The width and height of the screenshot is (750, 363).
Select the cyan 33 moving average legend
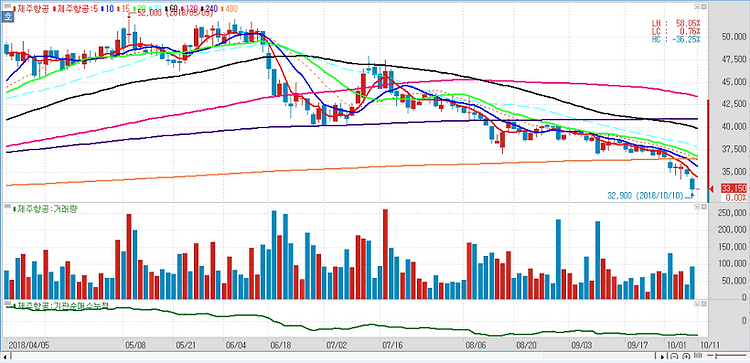(x=156, y=8)
